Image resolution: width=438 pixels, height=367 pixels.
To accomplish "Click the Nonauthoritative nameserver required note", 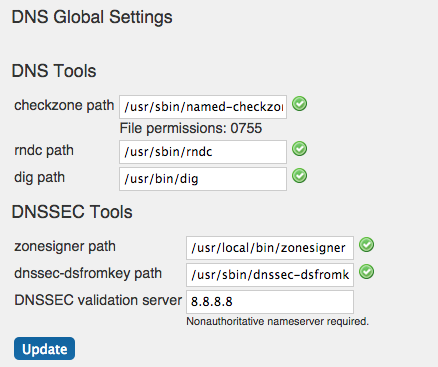I will (277, 321).
